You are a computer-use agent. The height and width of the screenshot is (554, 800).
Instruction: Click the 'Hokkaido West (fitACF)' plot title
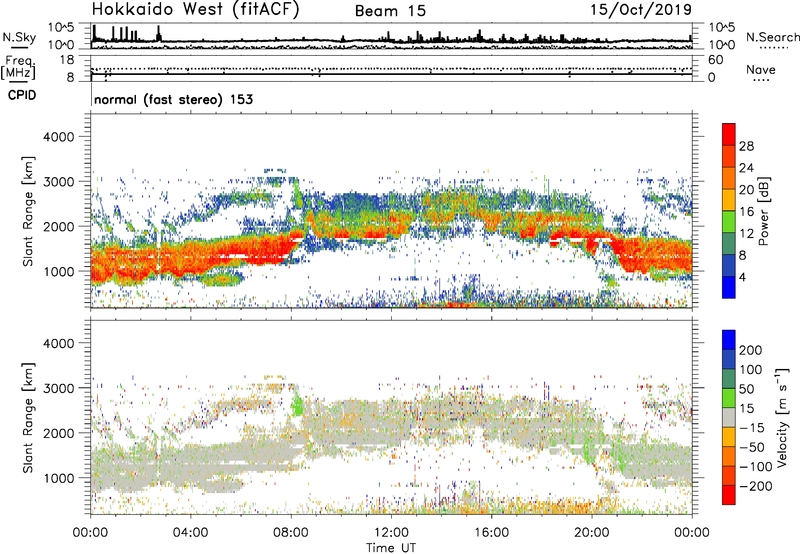pyautogui.click(x=195, y=9)
